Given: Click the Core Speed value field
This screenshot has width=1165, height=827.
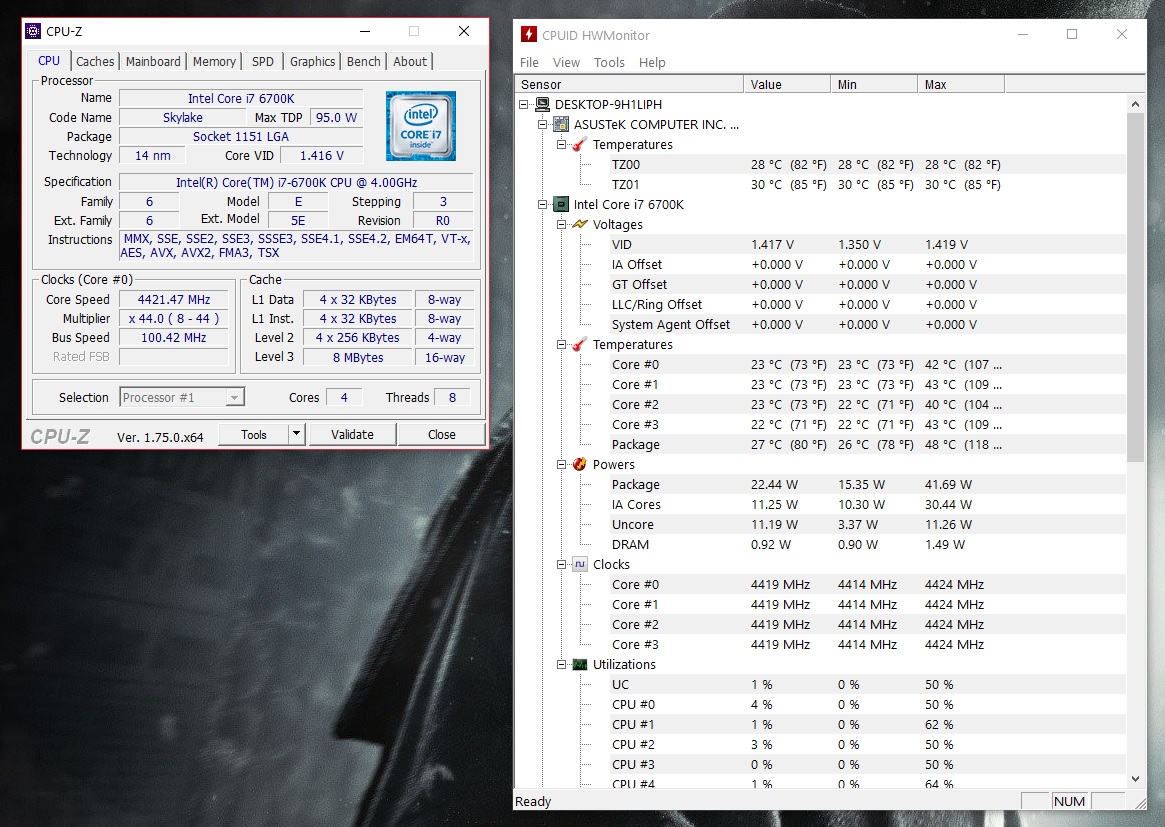Looking at the screenshot, I should click(x=174, y=299).
